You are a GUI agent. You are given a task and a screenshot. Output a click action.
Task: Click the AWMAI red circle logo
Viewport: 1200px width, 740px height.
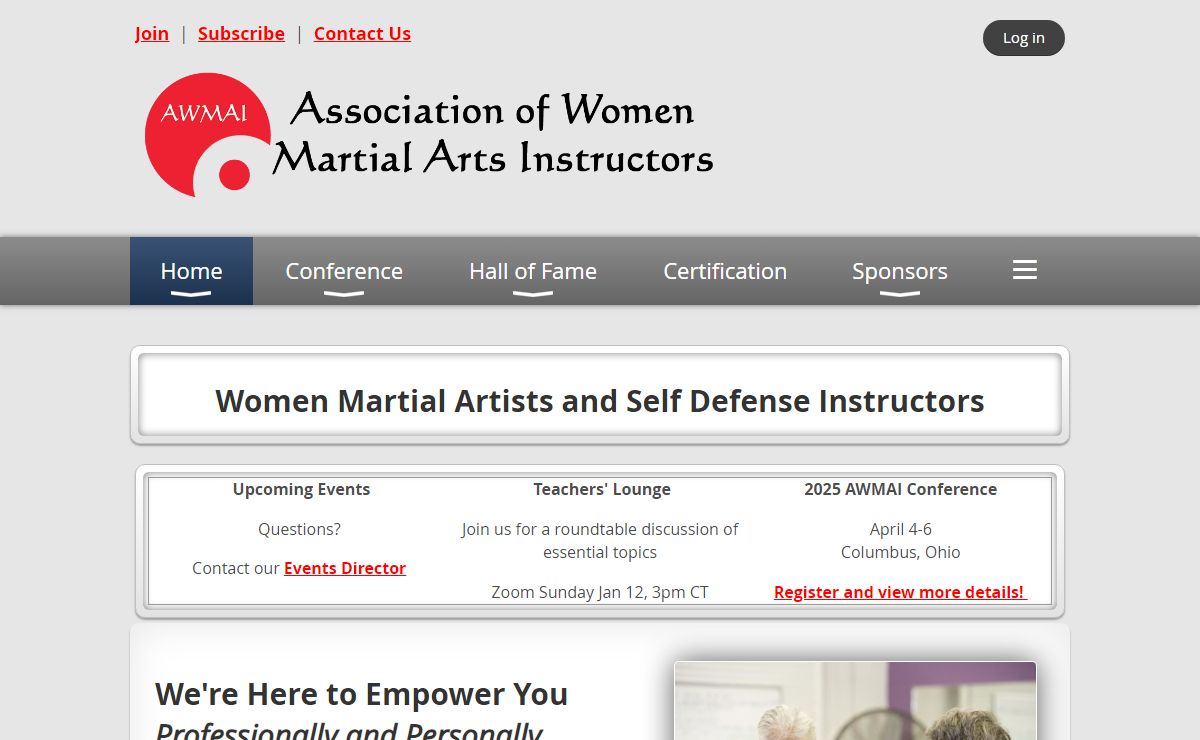click(x=209, y=135)
